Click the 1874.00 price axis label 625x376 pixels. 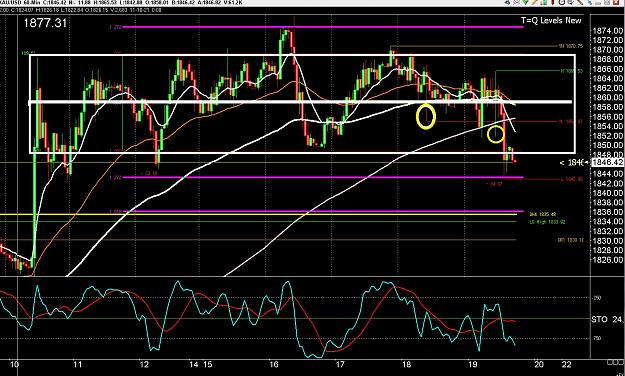coord(607,31)
